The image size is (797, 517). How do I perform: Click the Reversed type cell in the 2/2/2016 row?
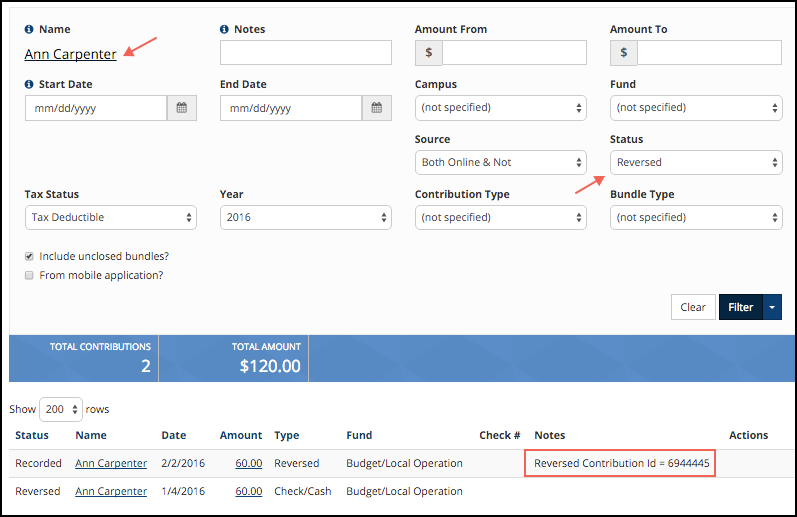tap(297, 463)
